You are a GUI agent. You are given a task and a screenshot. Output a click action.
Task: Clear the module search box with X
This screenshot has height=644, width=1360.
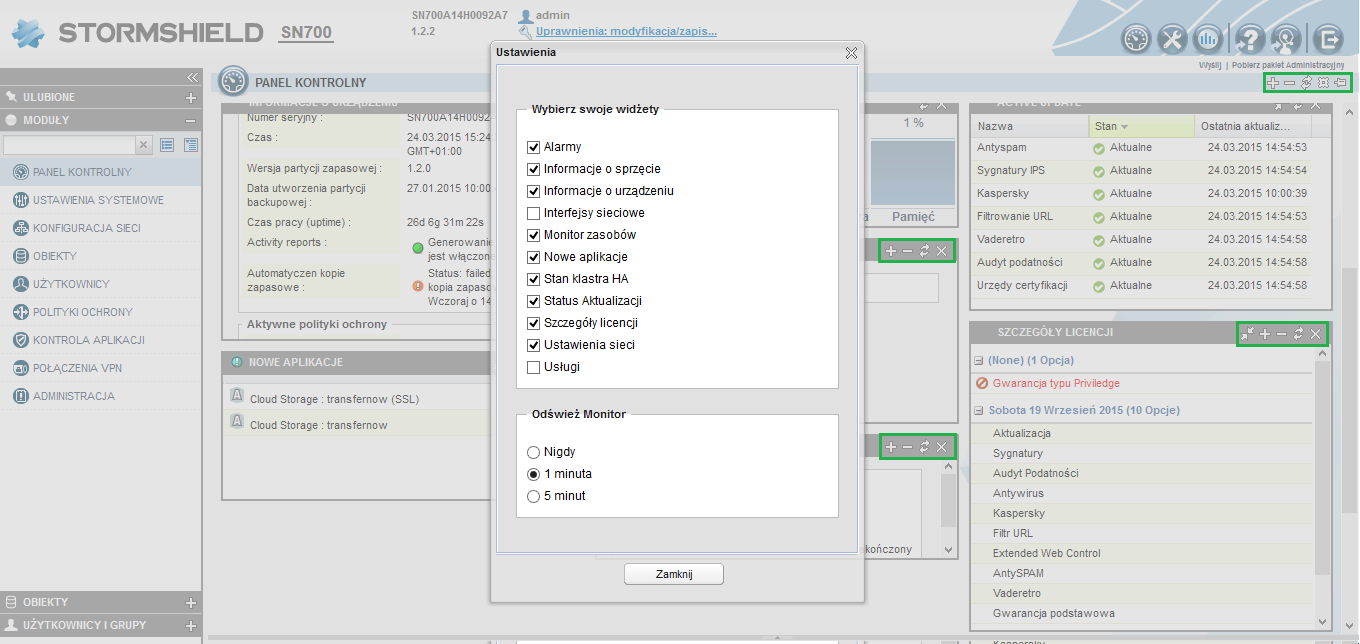[144, 145]
